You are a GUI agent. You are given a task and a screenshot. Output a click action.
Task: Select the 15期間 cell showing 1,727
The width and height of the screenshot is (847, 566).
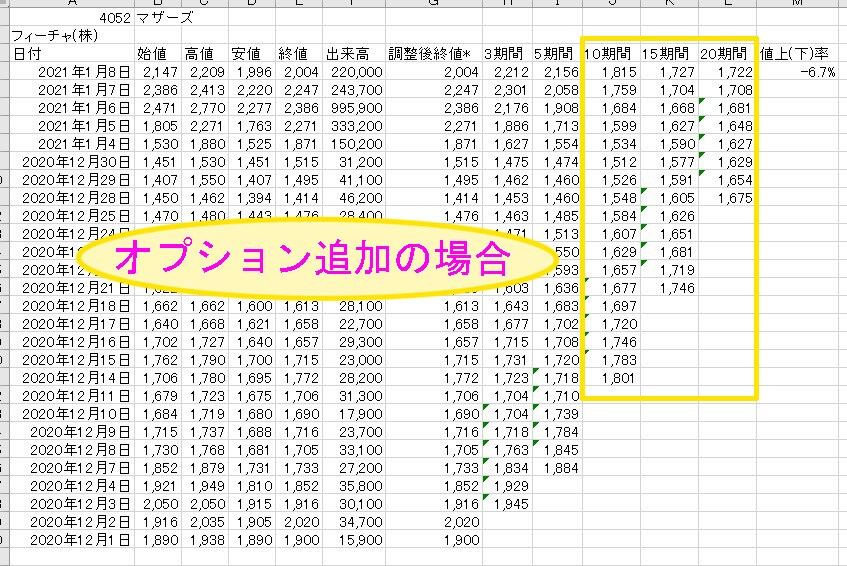coord(669,72)
